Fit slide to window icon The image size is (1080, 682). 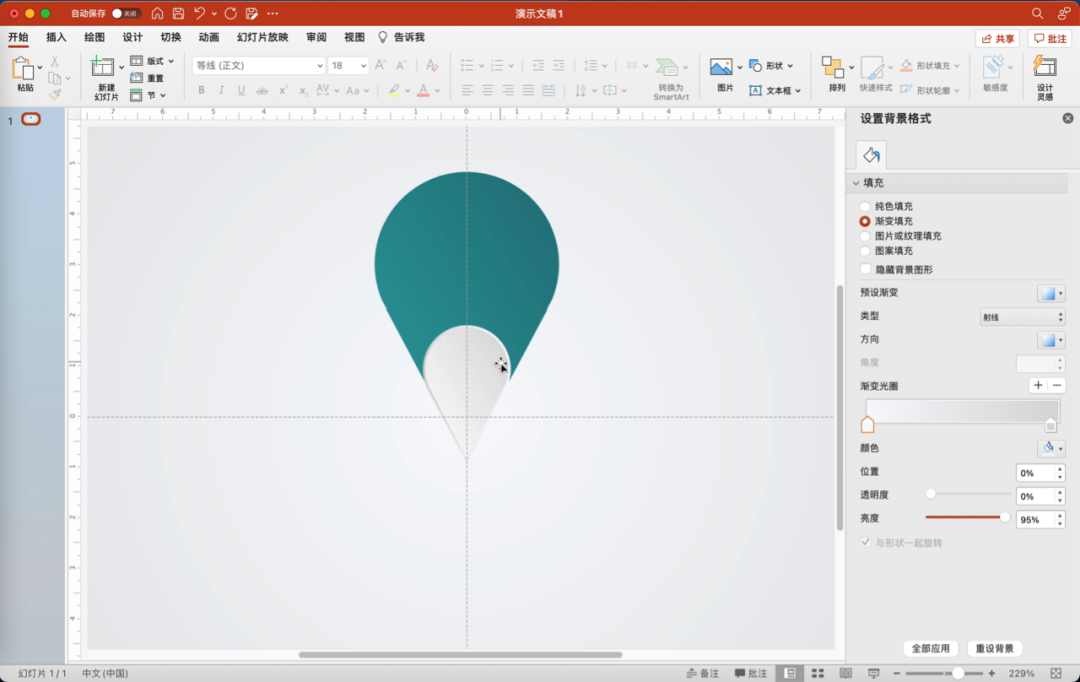point(1057,673)
